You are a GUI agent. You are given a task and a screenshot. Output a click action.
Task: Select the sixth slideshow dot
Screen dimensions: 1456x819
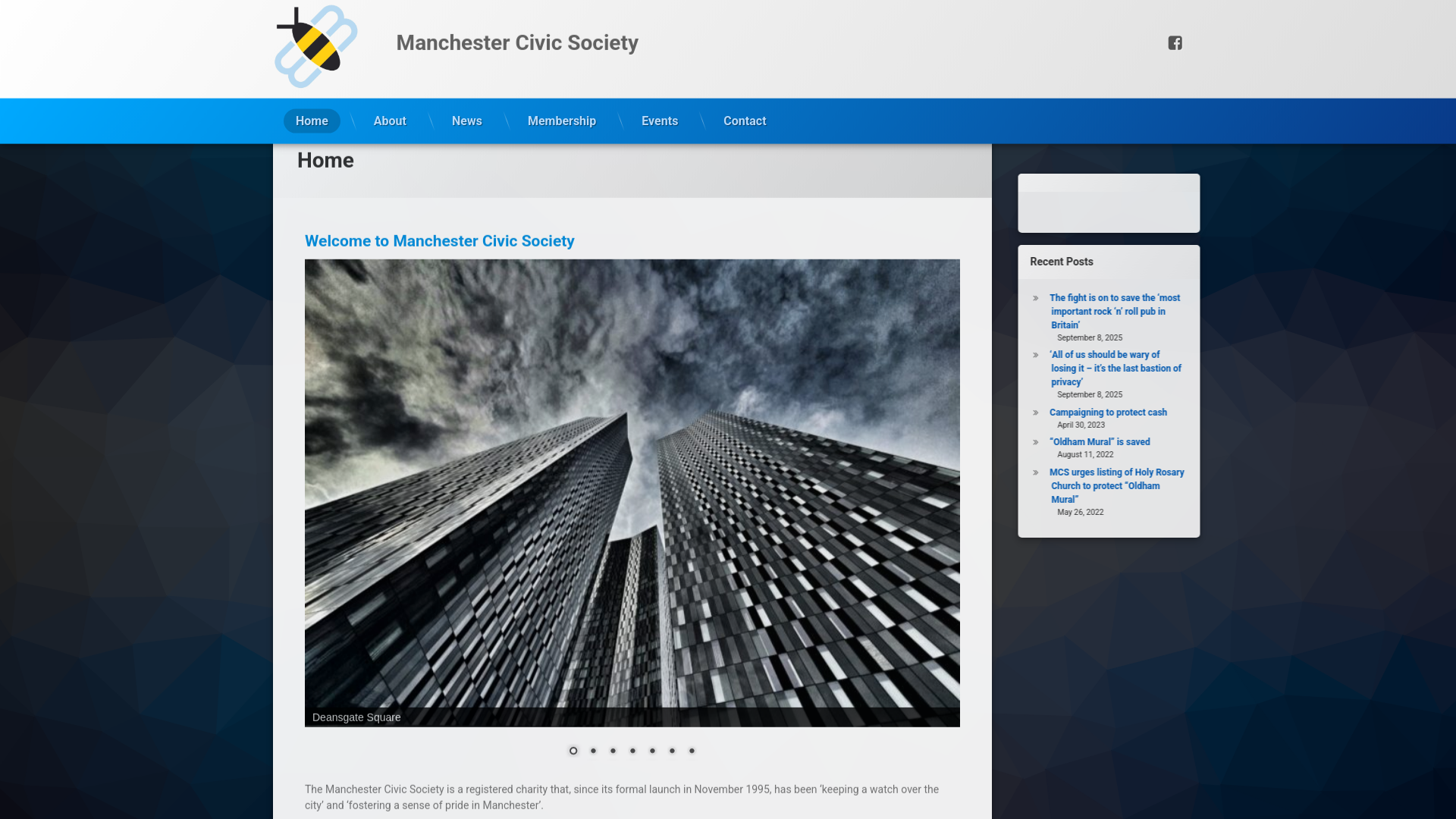tap(672, 751)
